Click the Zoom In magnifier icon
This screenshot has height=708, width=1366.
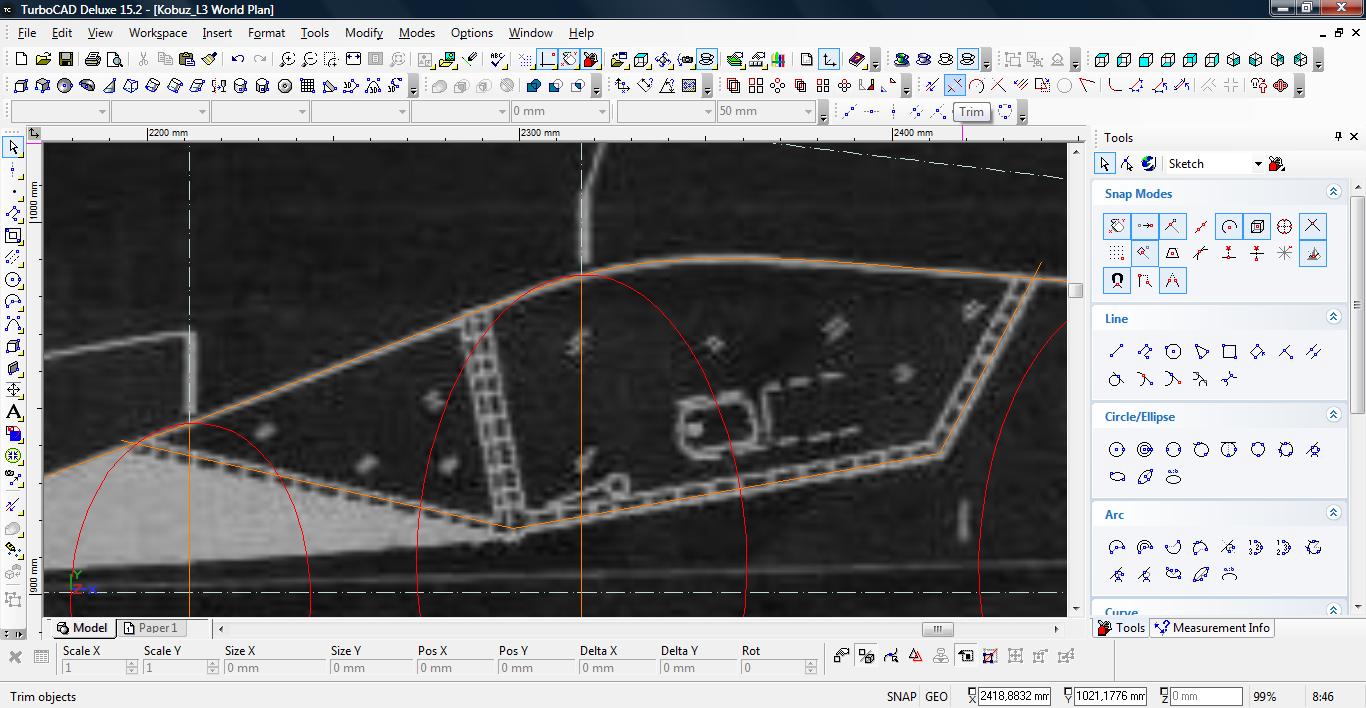[x=287, y=60]
